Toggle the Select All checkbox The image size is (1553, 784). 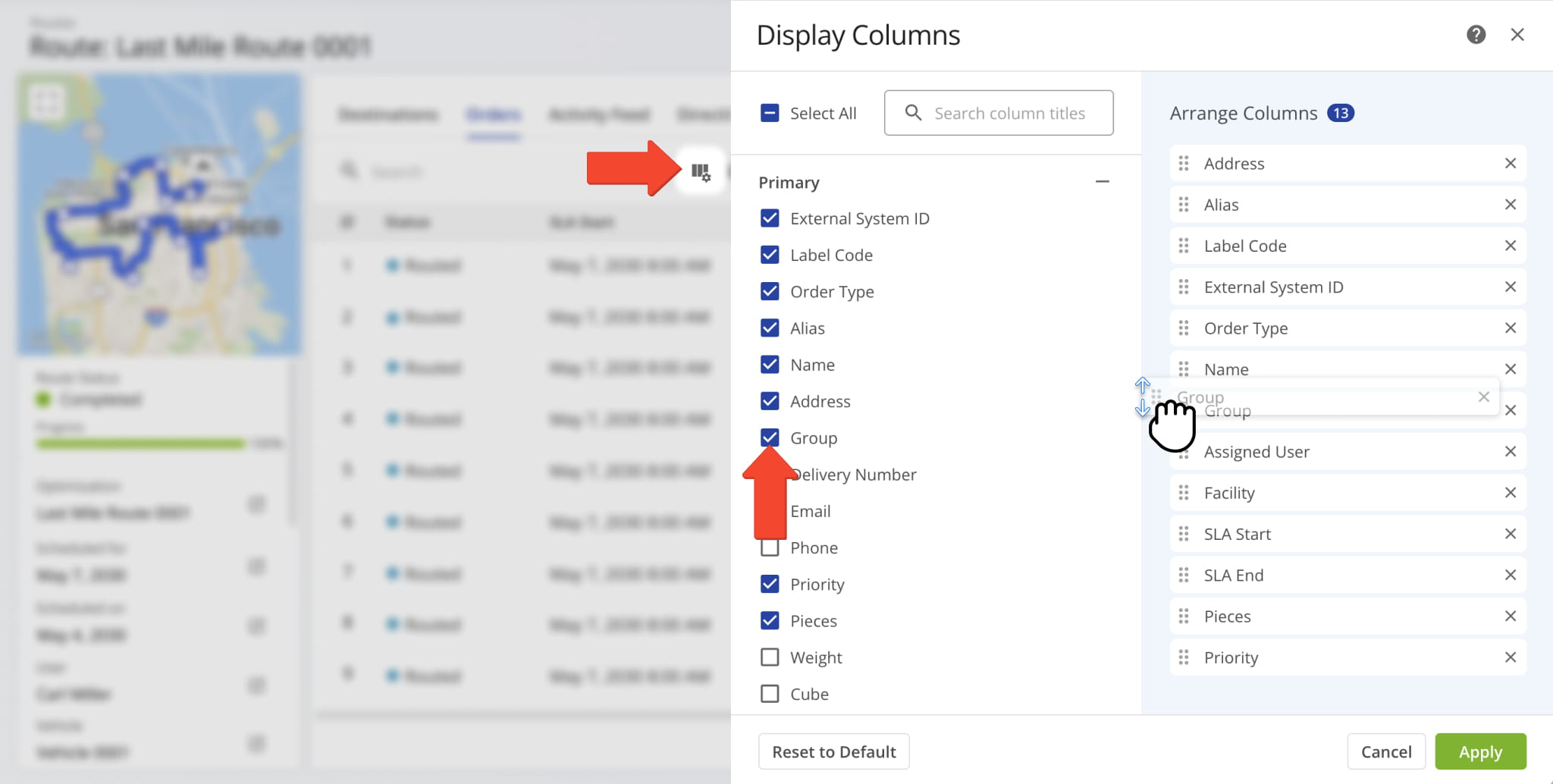click(770, 114)
